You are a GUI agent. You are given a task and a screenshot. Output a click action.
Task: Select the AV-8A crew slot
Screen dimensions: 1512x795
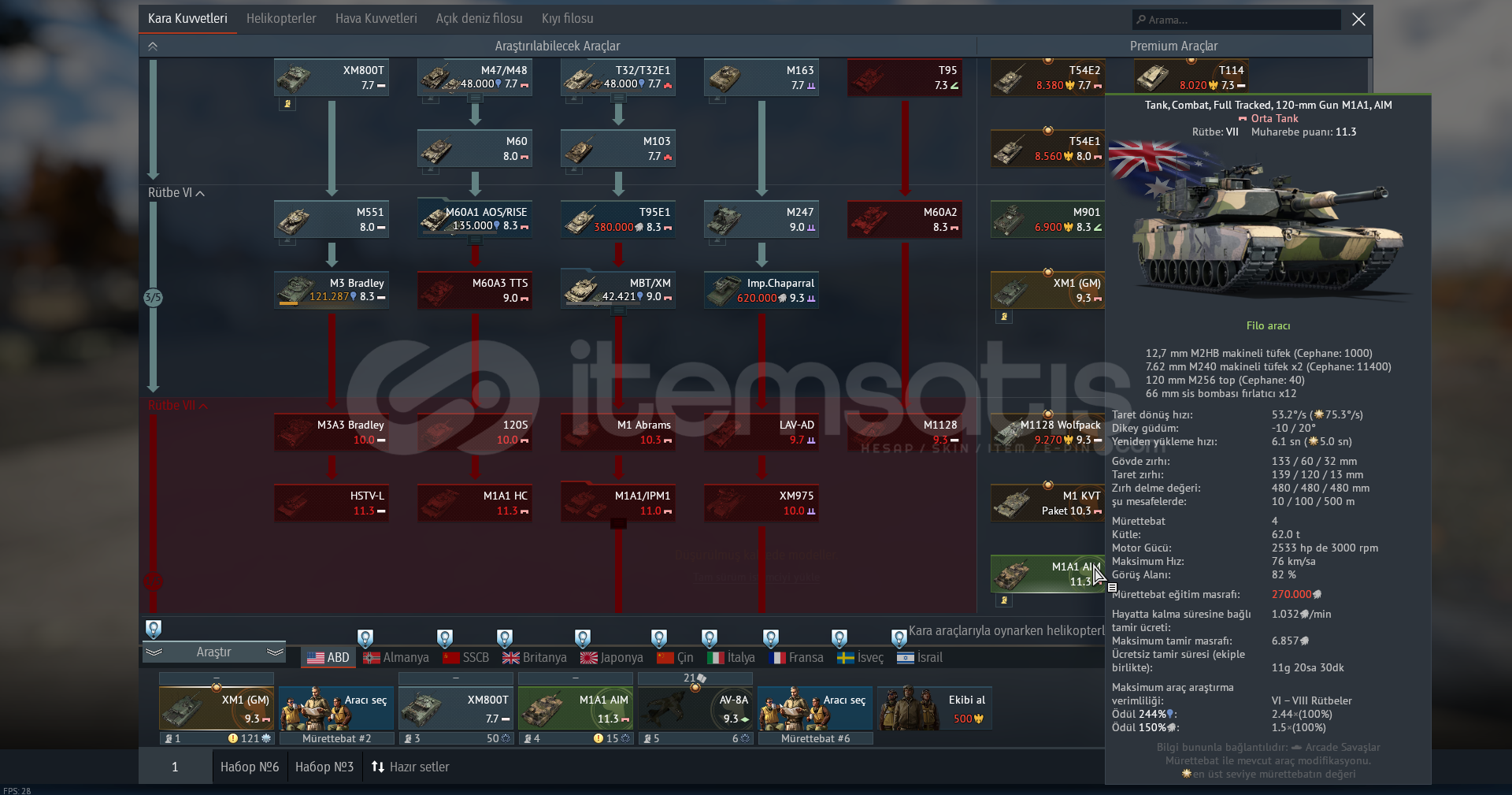[x=695, y=708]
